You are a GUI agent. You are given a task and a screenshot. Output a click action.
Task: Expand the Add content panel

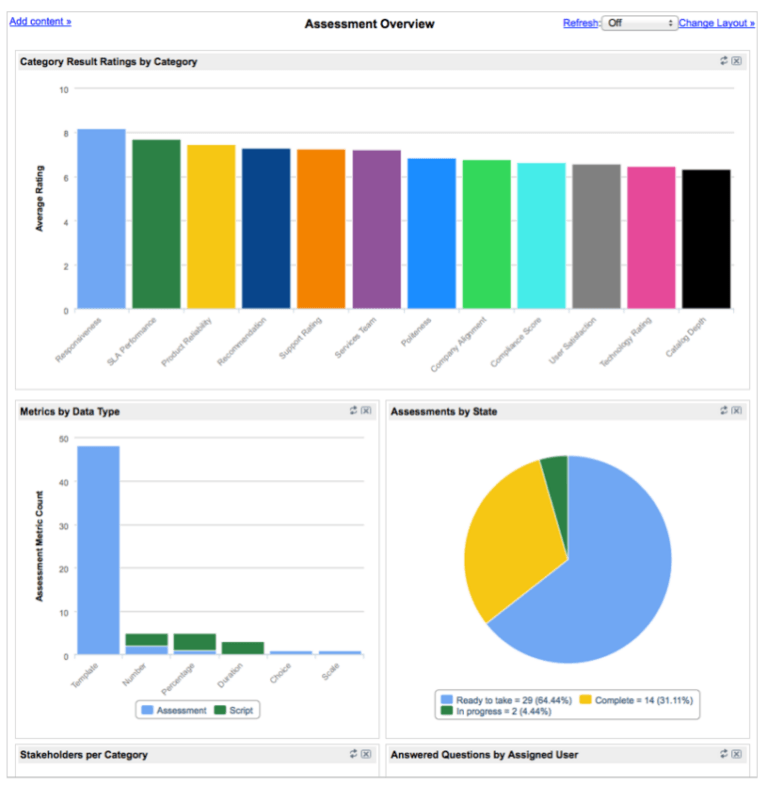click(40, 21)
